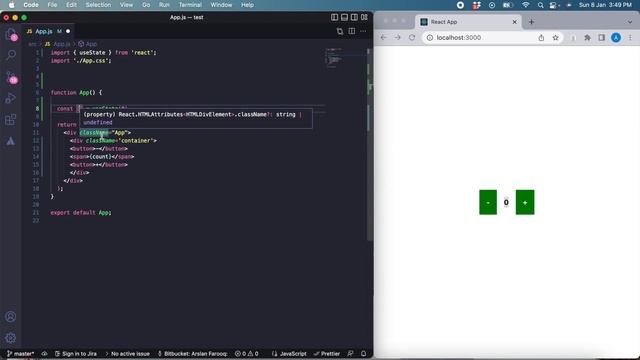640x360 pixels.
Task: Open Chrome extensions puzzle icon
Action: click(587, 38)
